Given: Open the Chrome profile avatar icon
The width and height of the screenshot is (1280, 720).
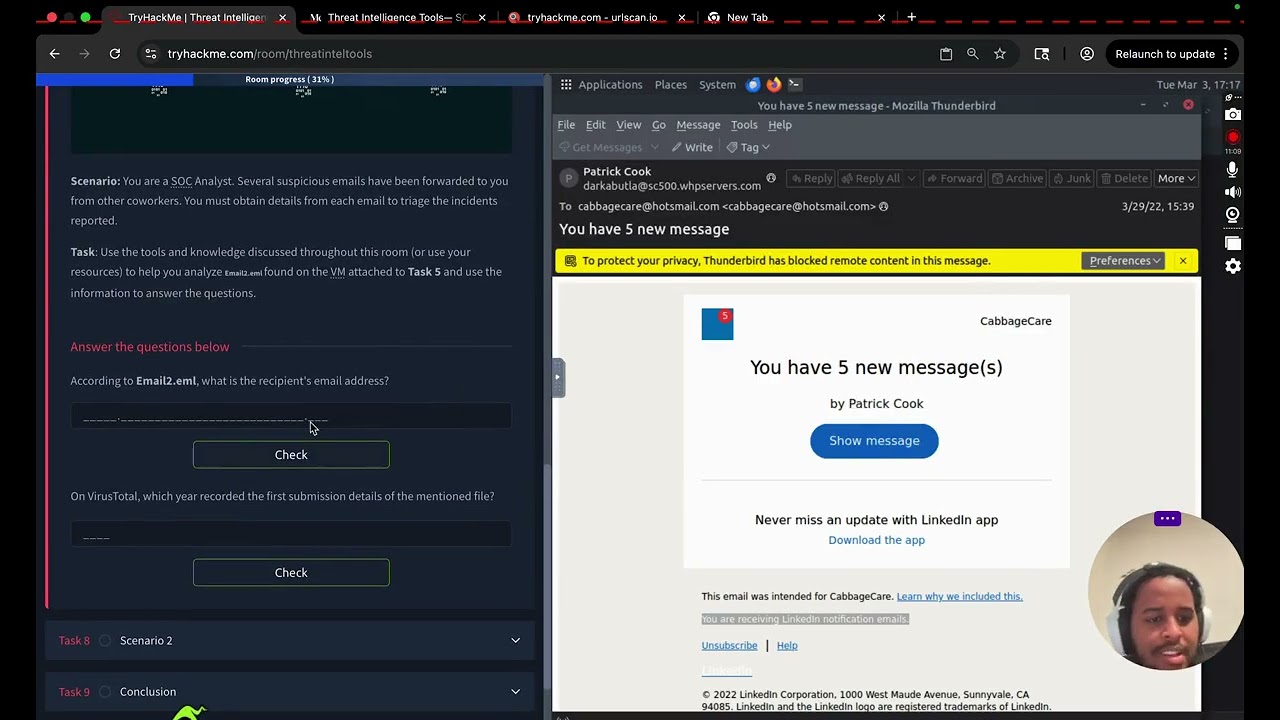Looking at the screenshot, I should [1087, 54].
